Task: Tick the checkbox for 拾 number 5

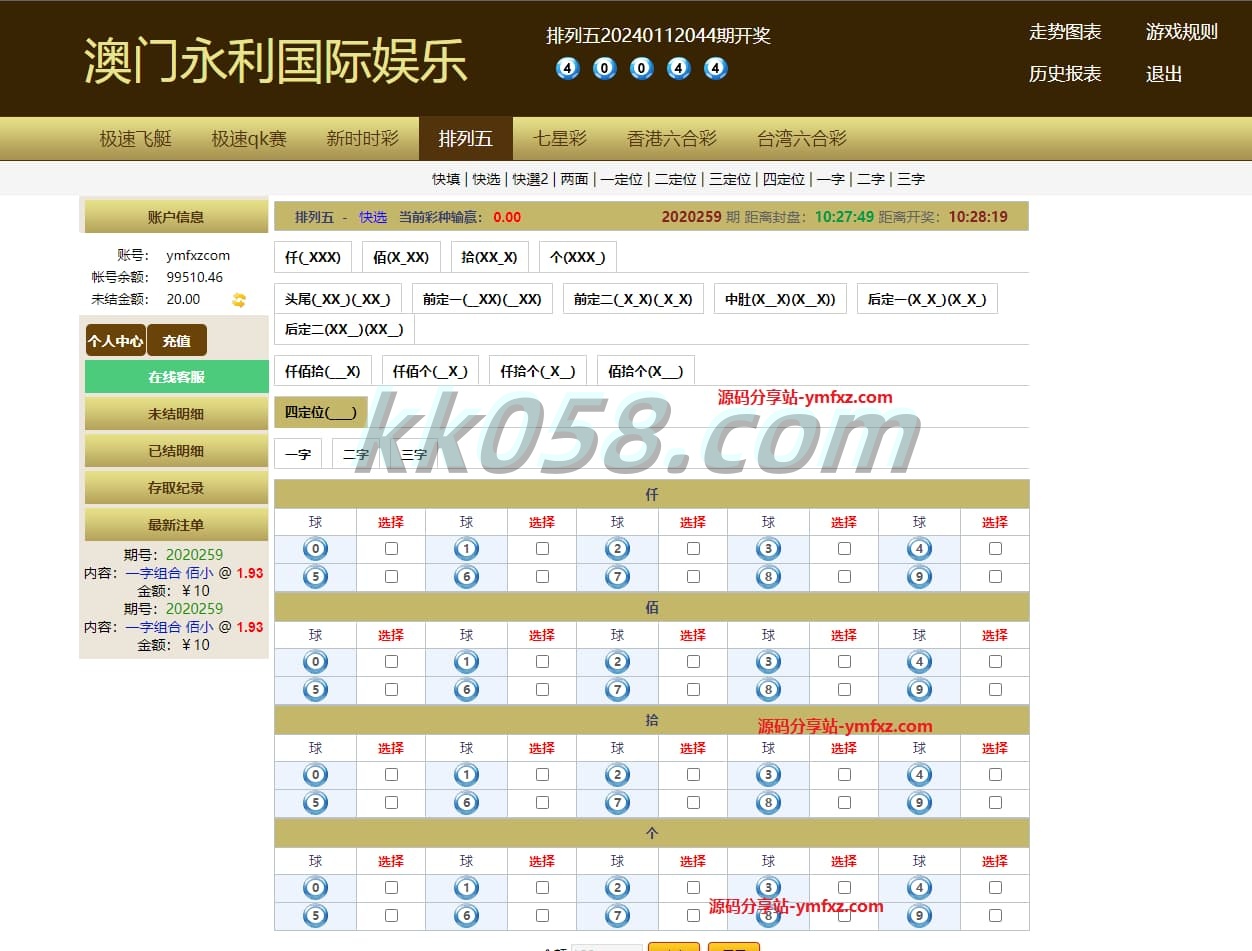Action: 391,803
